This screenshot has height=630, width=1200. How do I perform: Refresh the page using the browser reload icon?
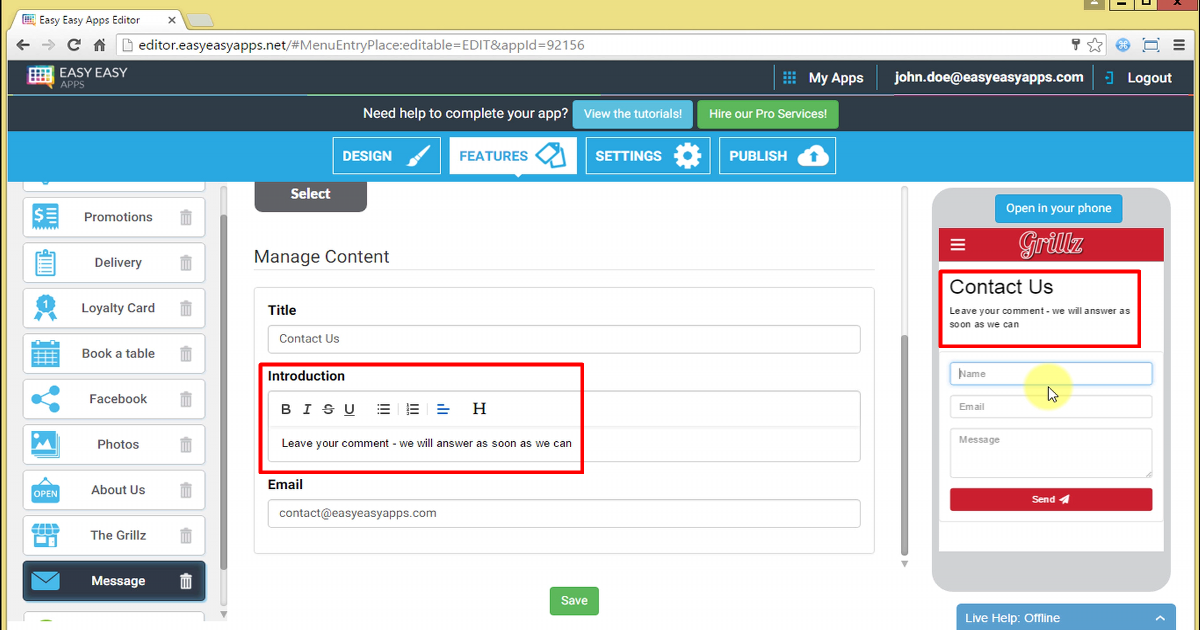point(72,45)
